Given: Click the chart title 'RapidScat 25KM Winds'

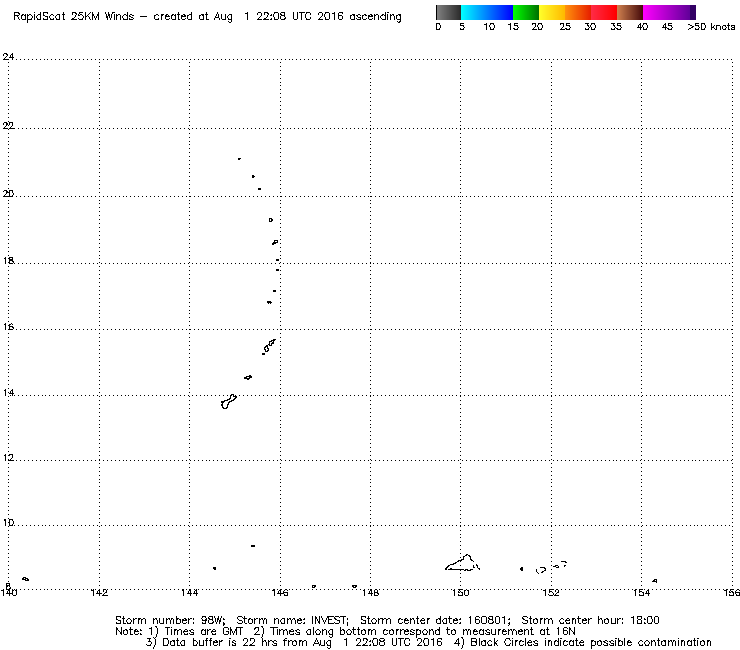Looking at the screenshot, I should (x=73, y=17).
